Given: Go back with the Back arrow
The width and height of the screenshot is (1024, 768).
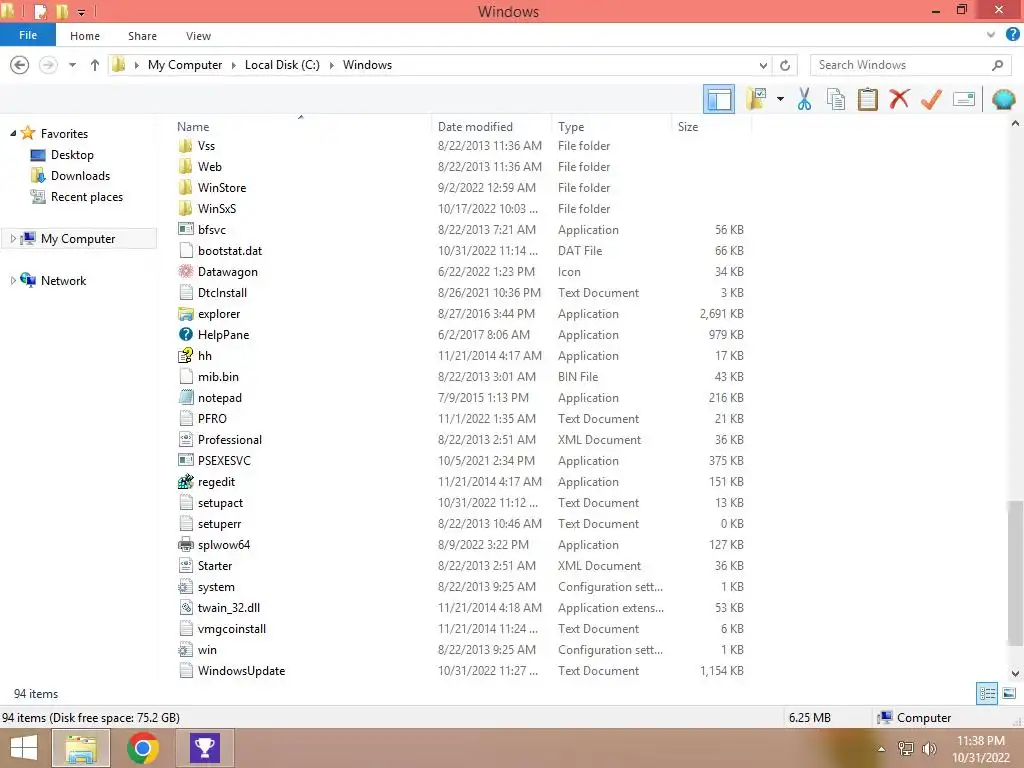Looking at the screenshot, I should click(x=20, y=65).
